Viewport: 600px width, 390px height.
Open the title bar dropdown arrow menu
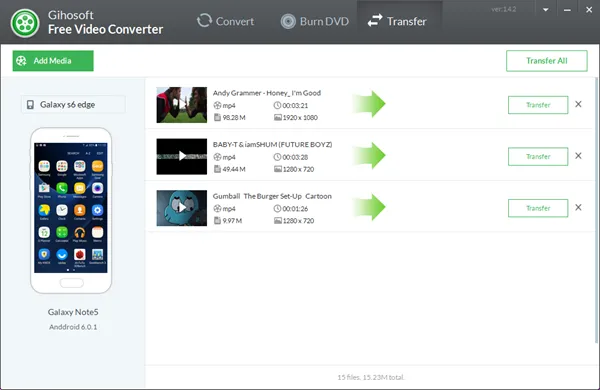point(546,10)
